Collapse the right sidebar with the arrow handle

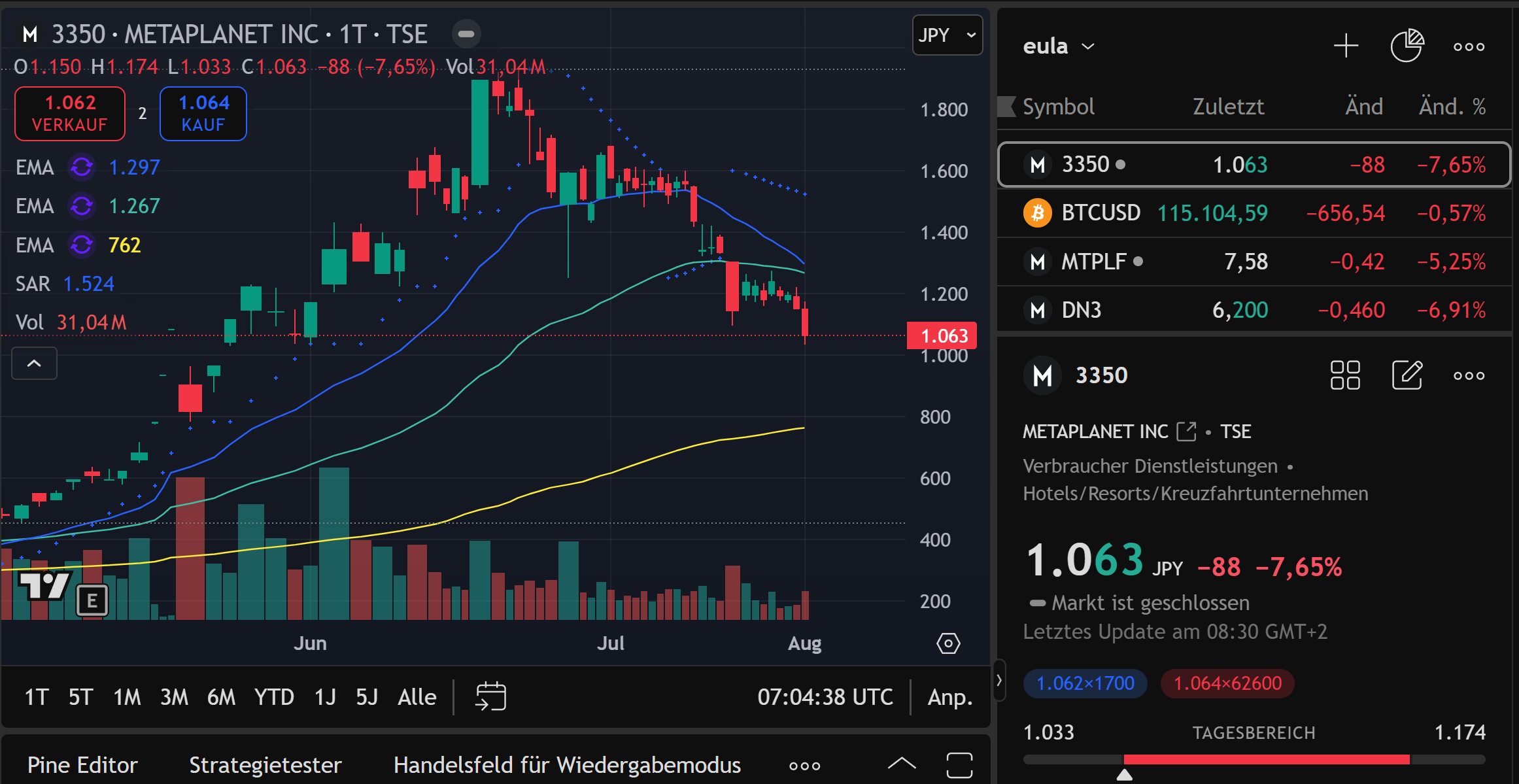(x=999, y=680)
